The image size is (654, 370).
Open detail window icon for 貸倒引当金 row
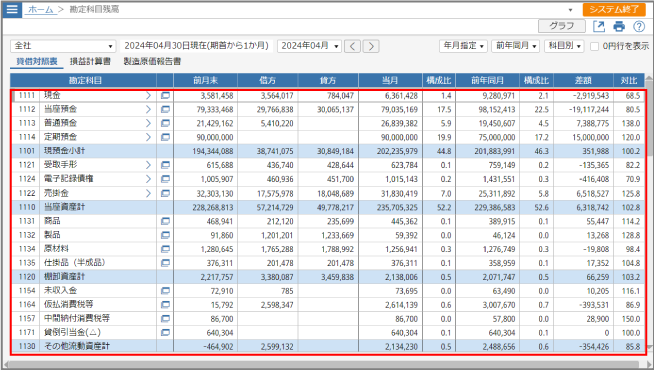165,332
